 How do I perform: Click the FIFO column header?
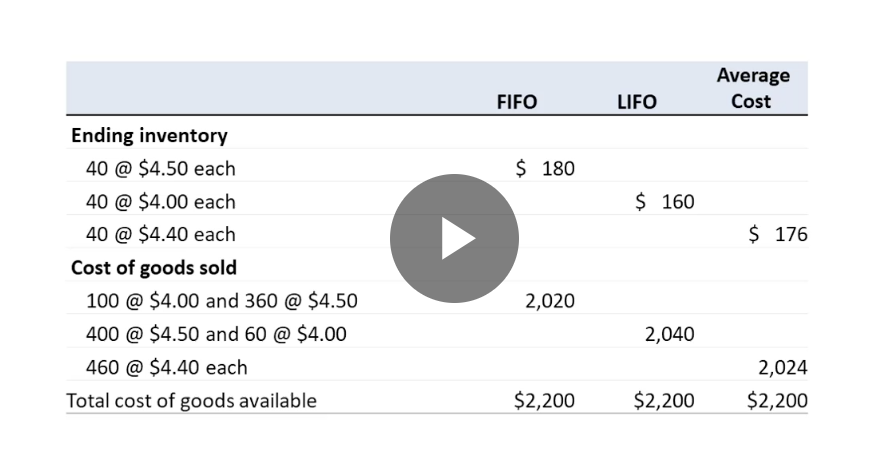tap(516, 102)
